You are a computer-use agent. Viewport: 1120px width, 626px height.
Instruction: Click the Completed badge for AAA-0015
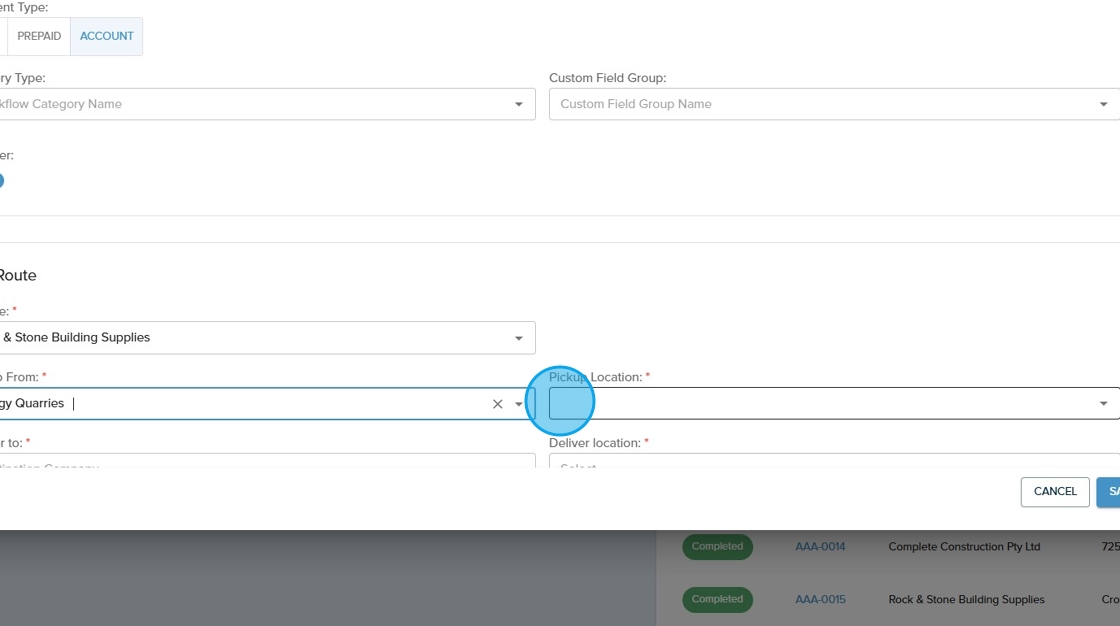click(717, 599)
